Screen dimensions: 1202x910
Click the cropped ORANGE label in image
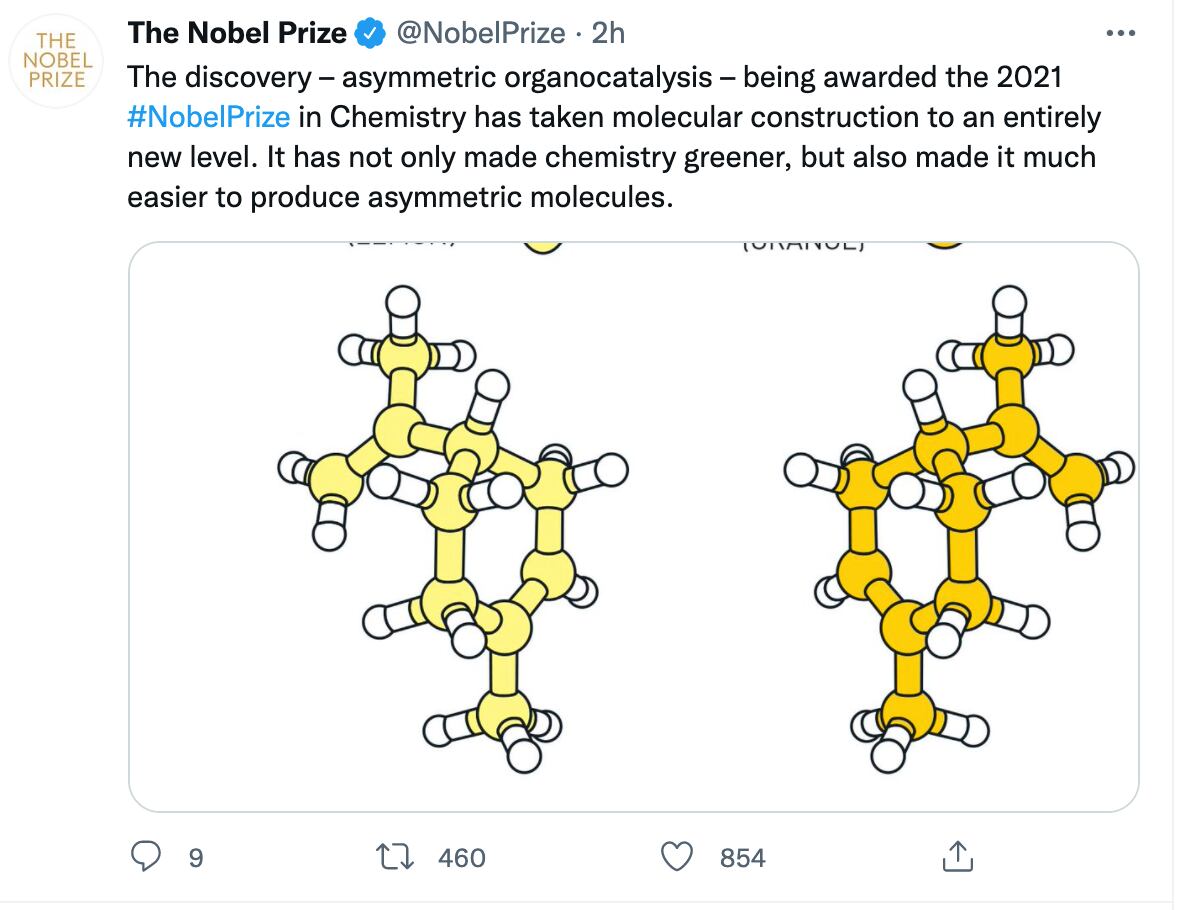point(803,246)
